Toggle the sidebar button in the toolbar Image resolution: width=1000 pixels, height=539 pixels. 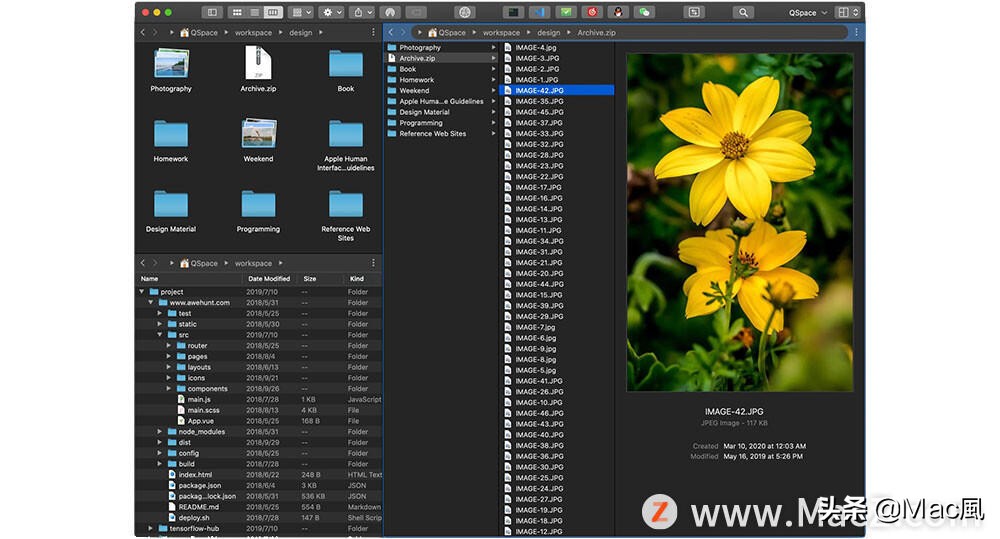click(x=211, y=12)
